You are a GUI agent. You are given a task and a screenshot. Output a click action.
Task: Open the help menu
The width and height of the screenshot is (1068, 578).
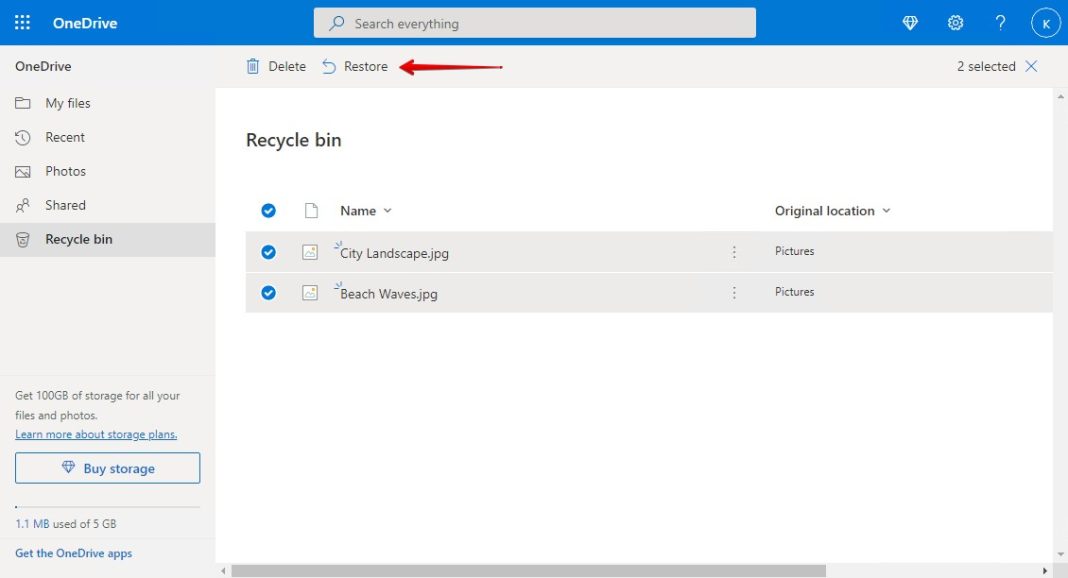pyautogui.click(x=1000, y=22)
